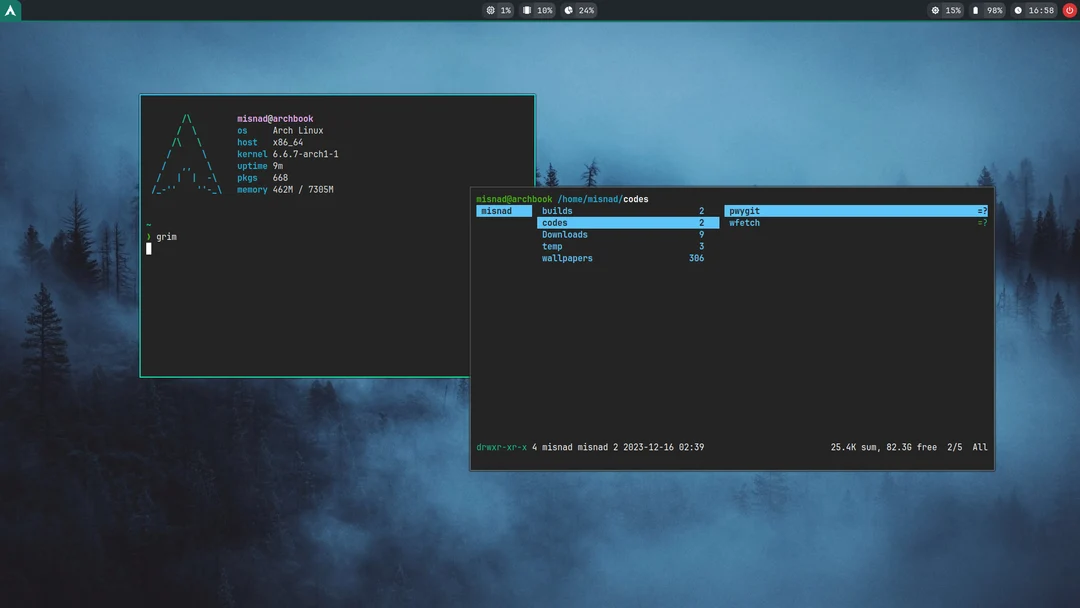Open the clock showing 16:58
The height and width of the screenshot is (608, 1080).
pos(1033,10)
